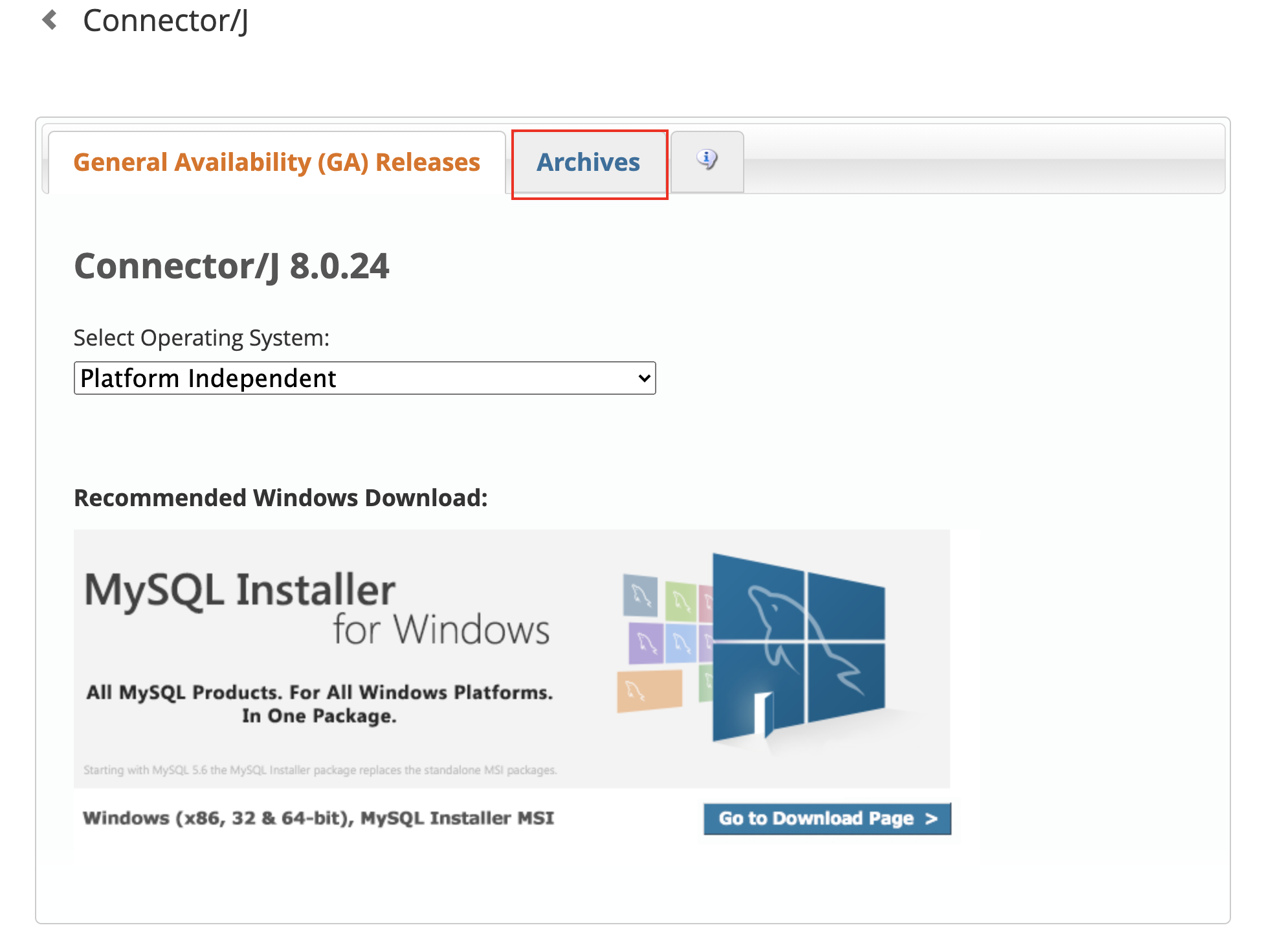The width and height of the screenshot is (1288, 945).
Task: Click the Go to Download Page button
Action: (x=827, y=819)
